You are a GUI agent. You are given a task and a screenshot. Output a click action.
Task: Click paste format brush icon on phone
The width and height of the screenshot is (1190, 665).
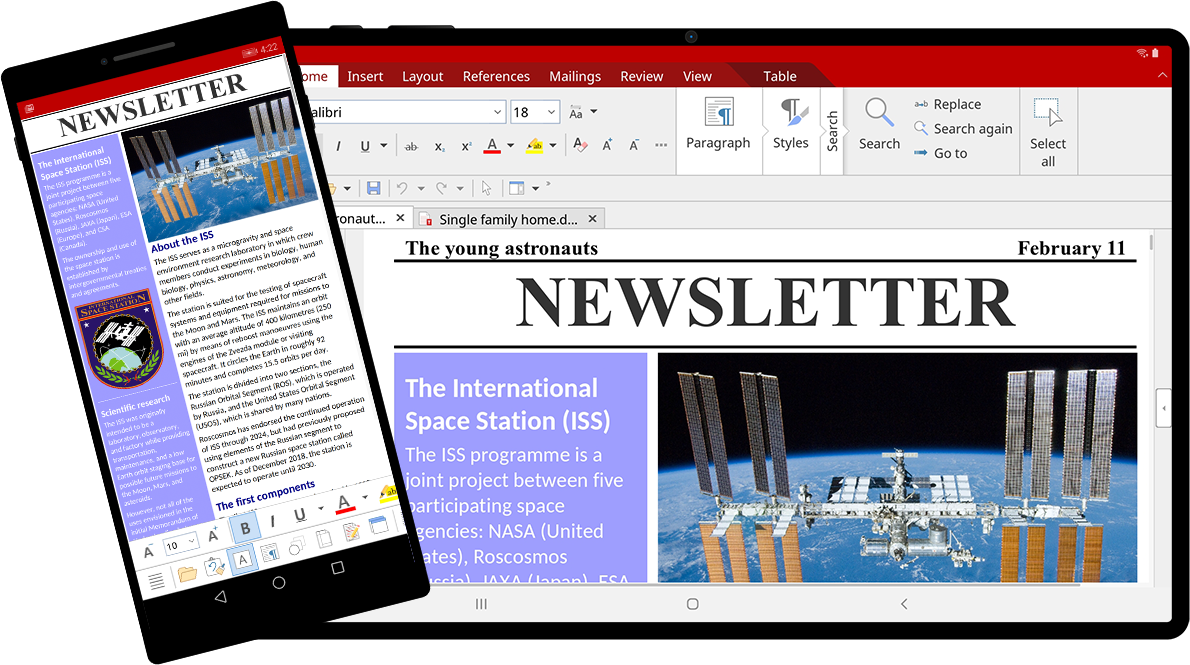point(215,566)
